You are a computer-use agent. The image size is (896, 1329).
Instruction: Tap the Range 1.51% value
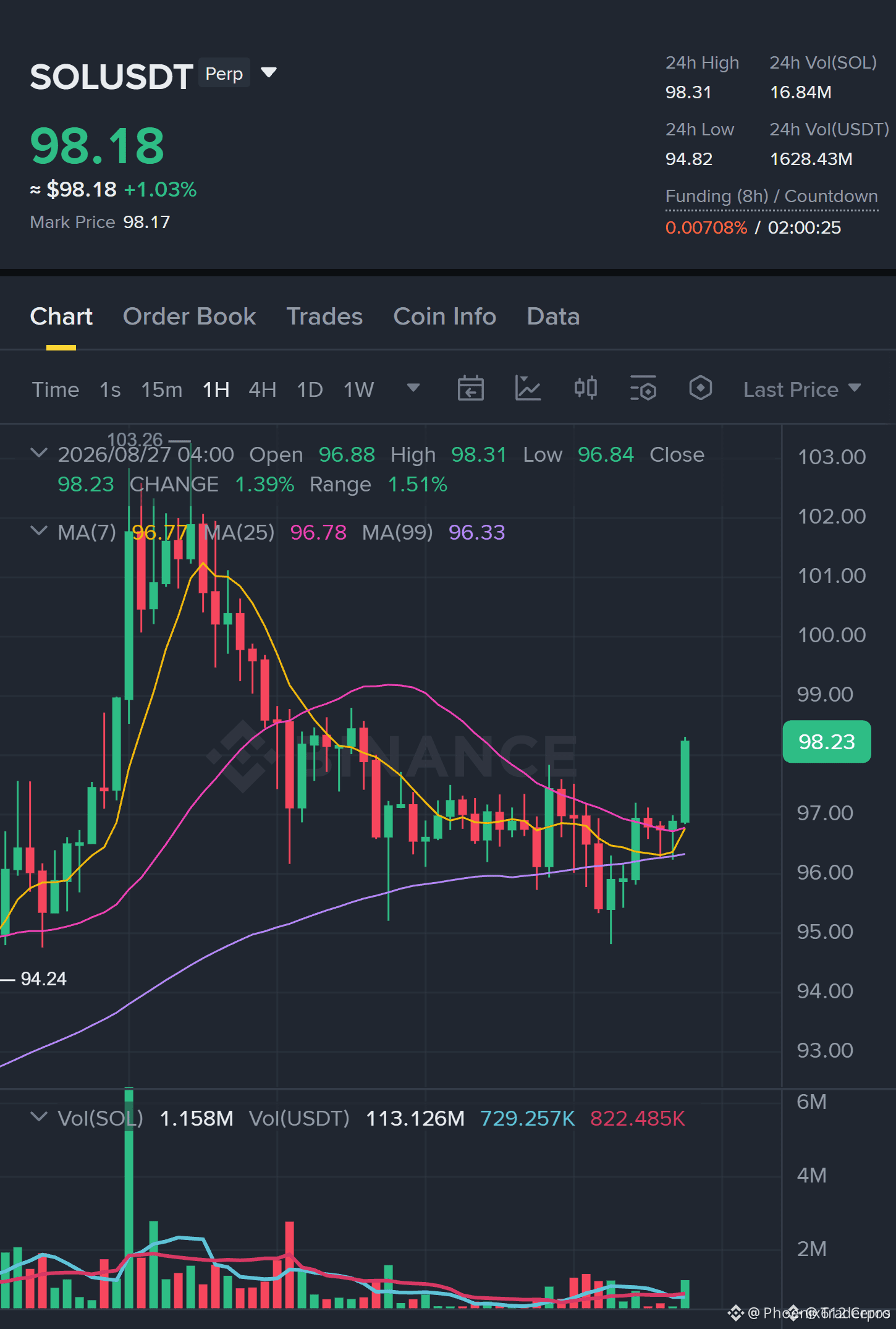(x=418, y=485)
